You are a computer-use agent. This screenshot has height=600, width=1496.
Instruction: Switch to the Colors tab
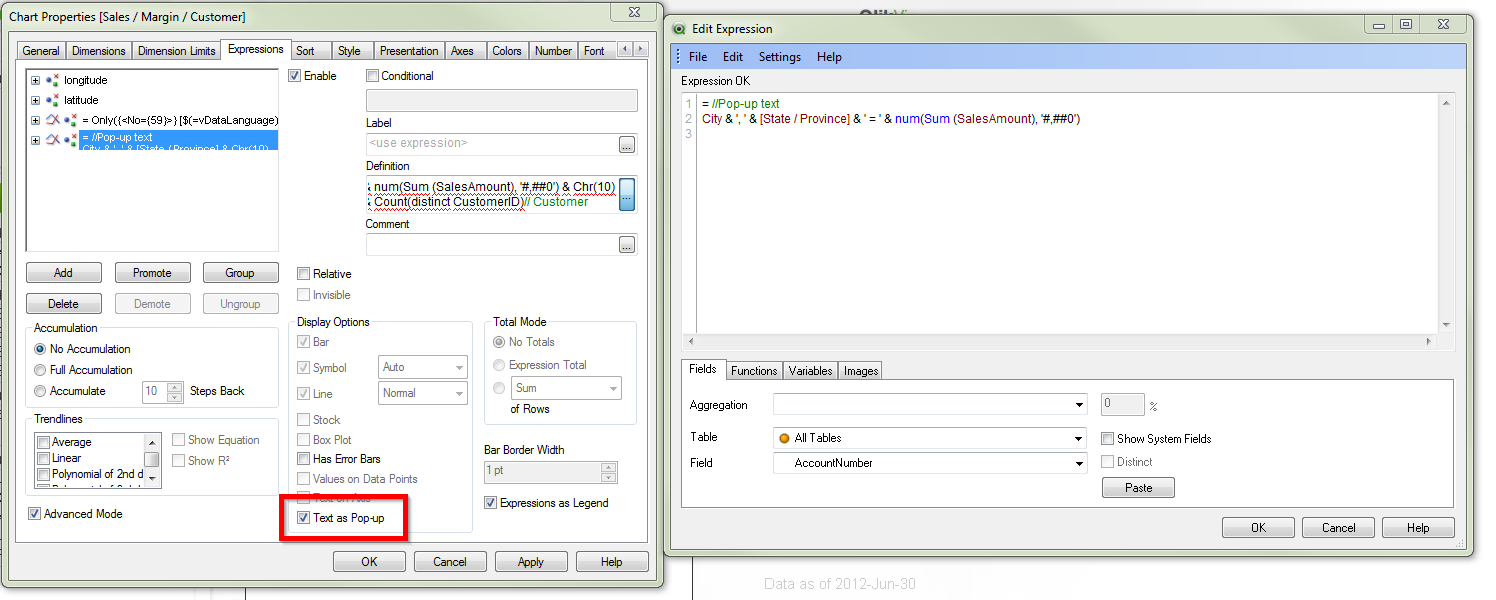(x=507, y=51)
